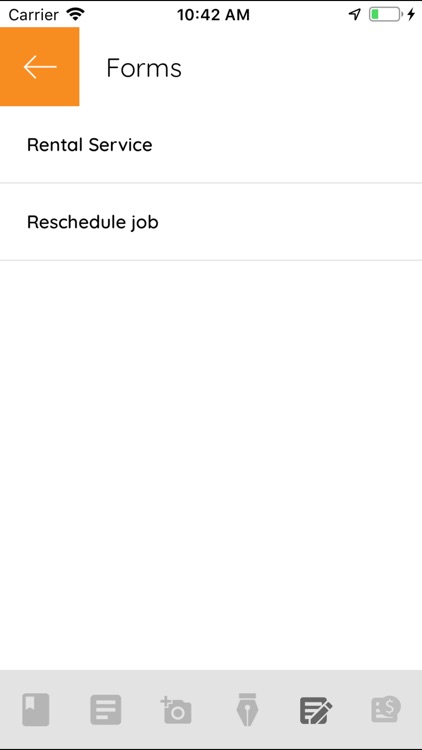Tap the Forms page title
The height and width of the screenshot is (750, 422).
click(x=144, y=67)
